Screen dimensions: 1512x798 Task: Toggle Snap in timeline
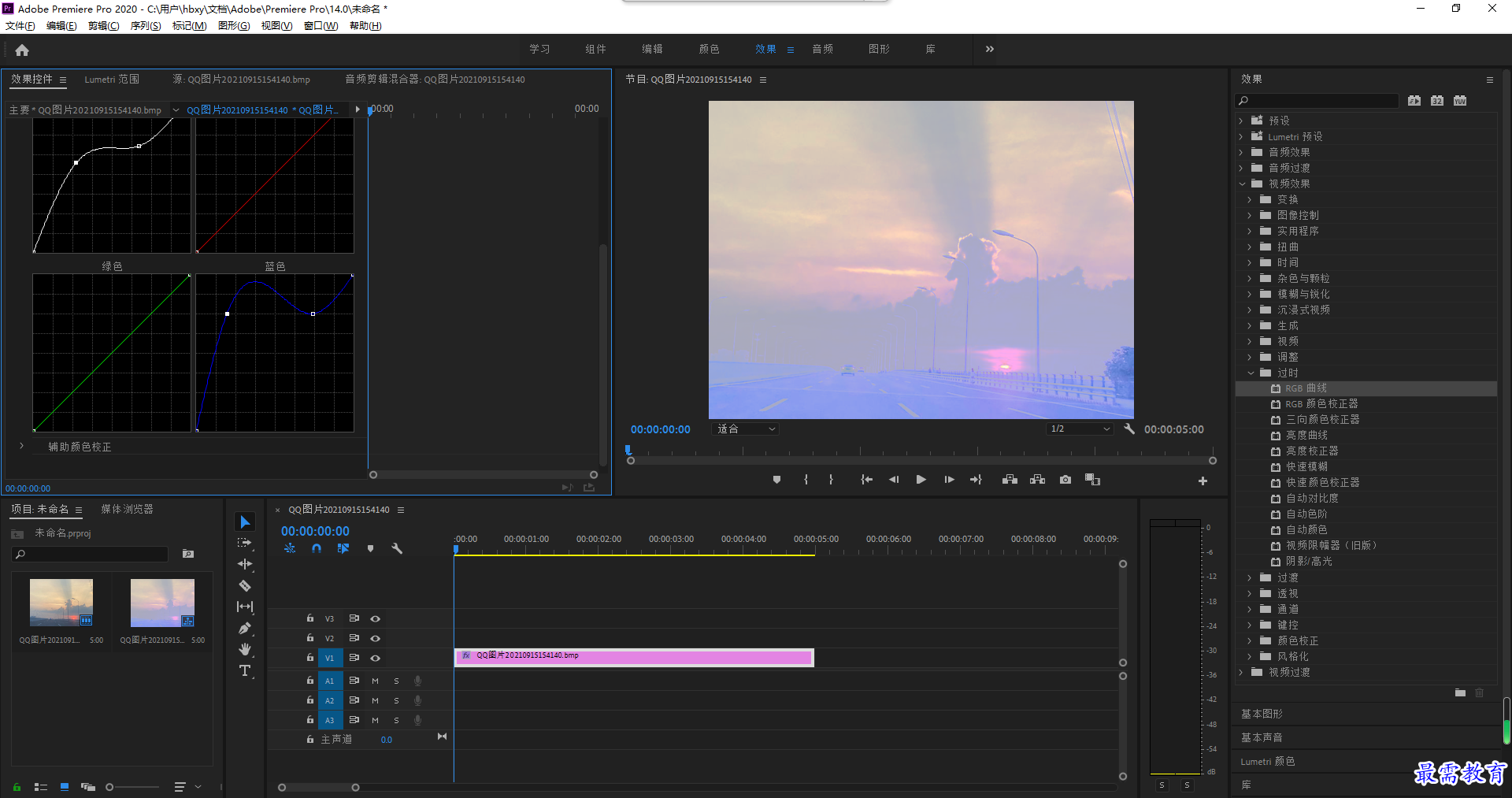point(316,548)
